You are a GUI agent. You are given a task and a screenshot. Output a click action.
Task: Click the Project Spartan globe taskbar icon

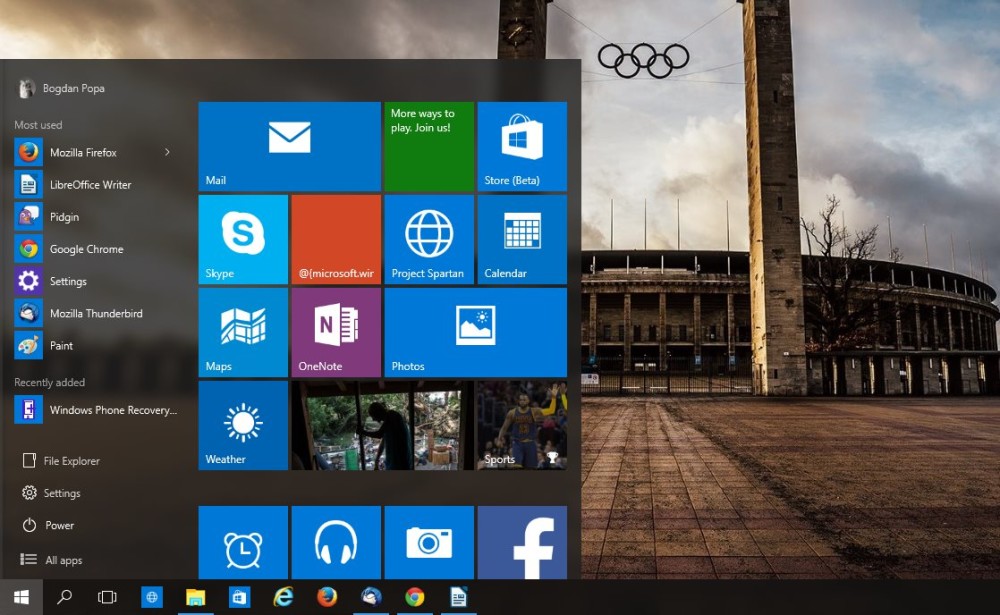pyautogui.click(x=152, y=597)
